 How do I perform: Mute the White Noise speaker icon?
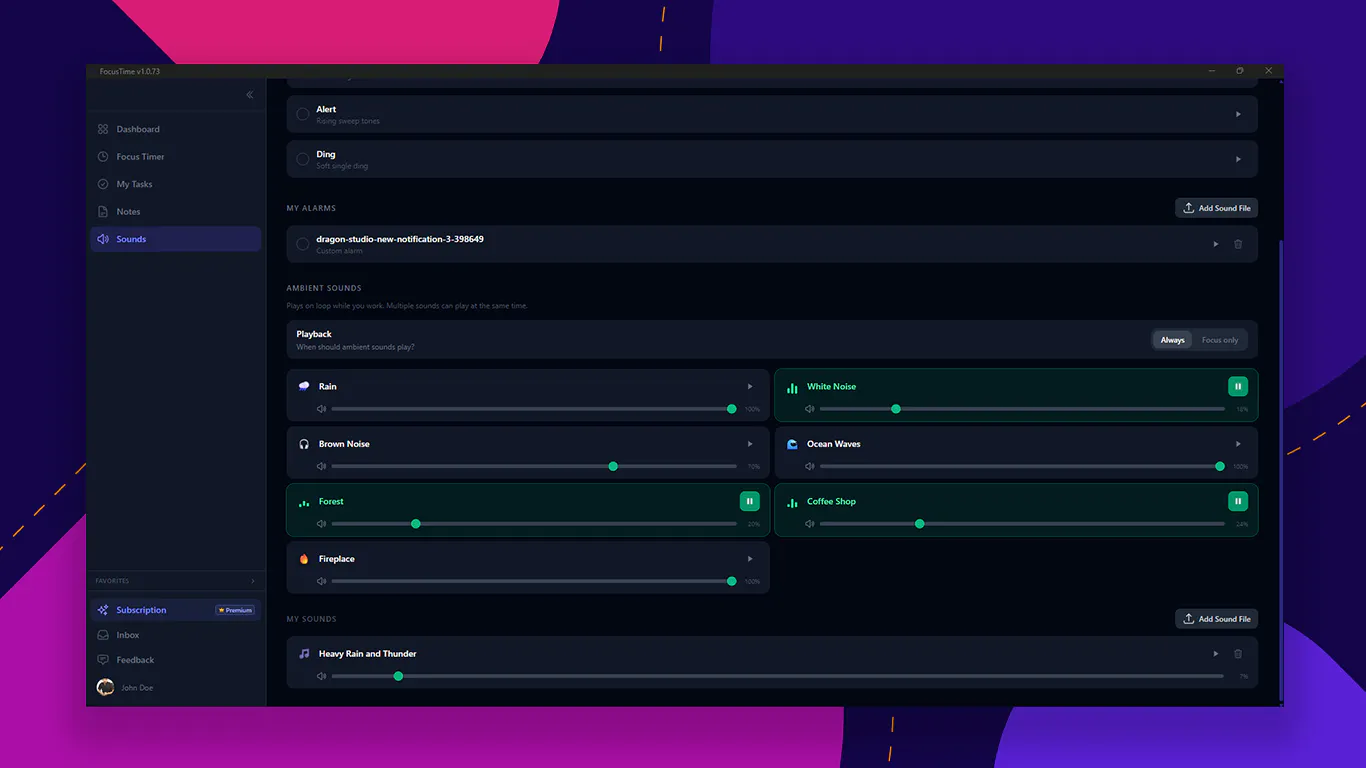810,409
